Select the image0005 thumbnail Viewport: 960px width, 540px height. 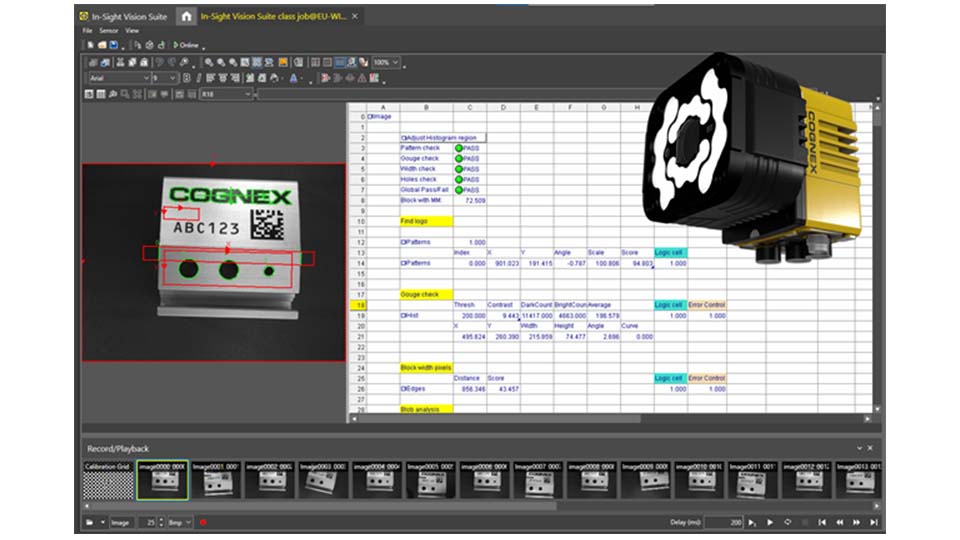tap(430, 481)
